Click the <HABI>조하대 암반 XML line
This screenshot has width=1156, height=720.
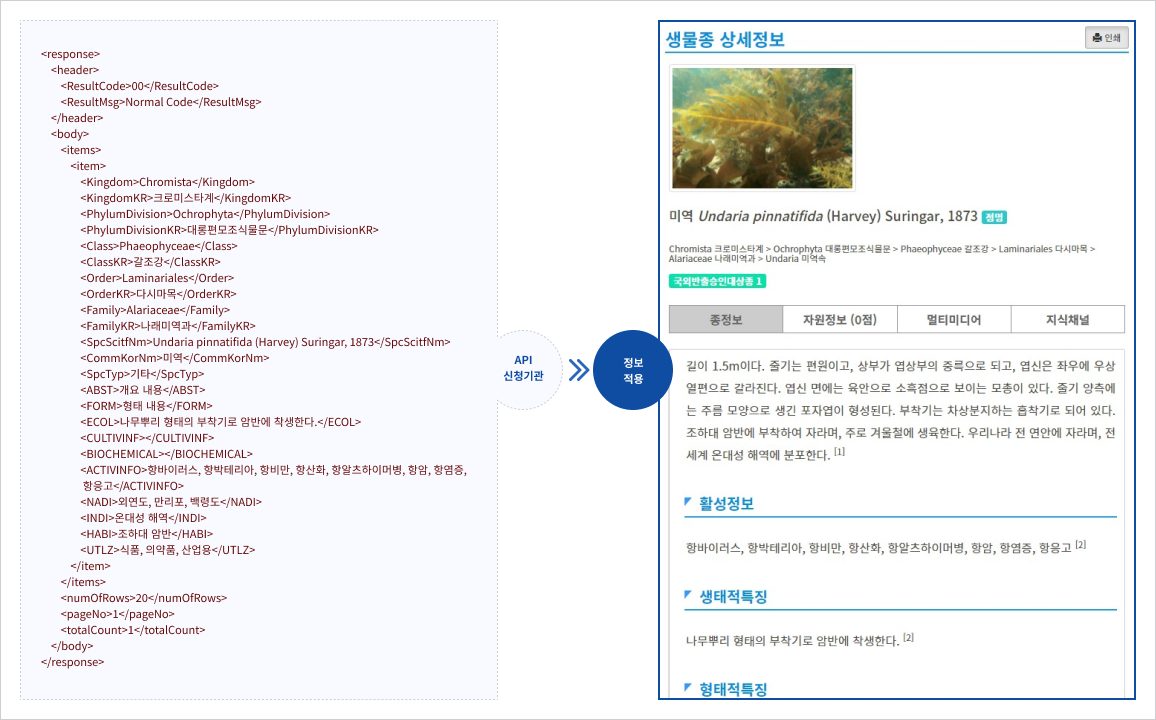(147, 534)
